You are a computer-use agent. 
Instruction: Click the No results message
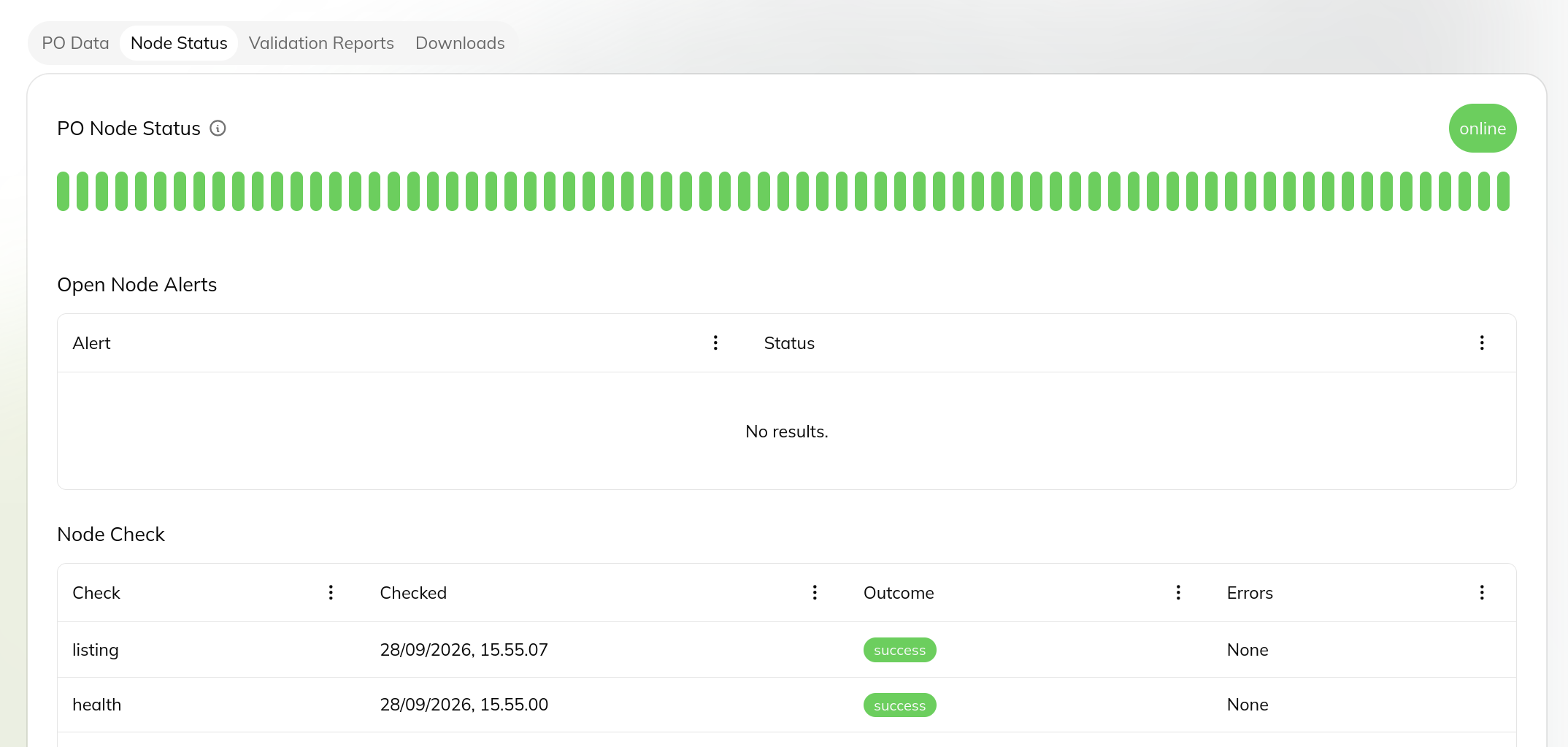[x=787, y=432]
